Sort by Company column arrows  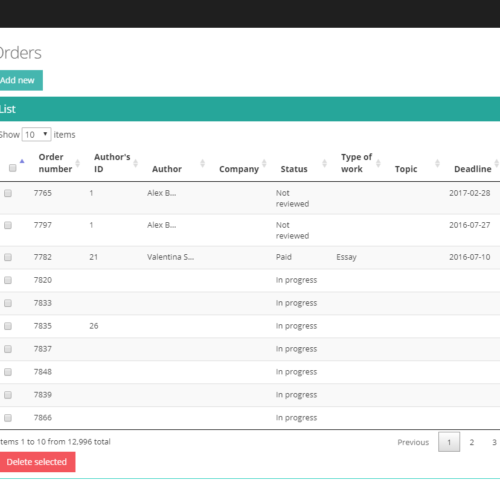point(264,163)
